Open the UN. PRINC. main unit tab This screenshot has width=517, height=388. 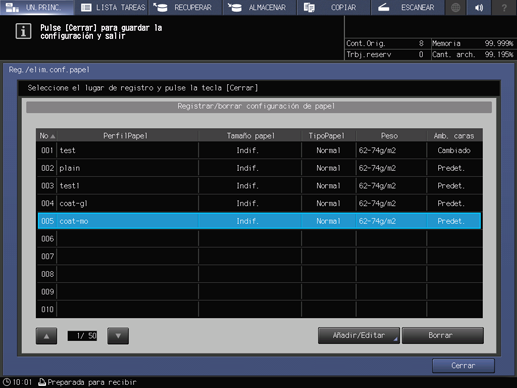point(37,7)
